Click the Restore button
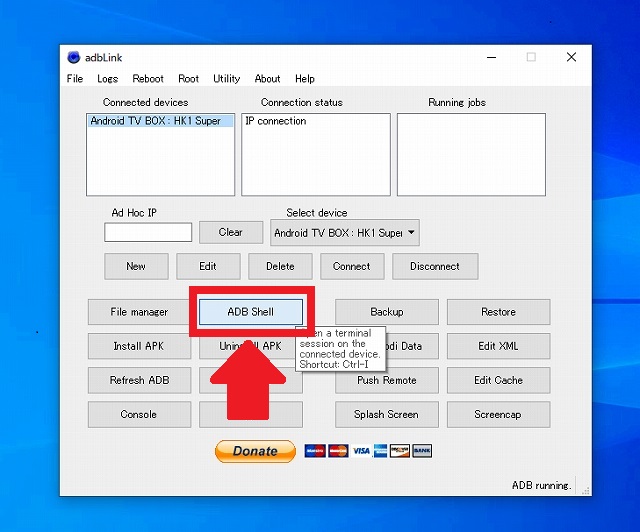Image resolution: width=640 pixels, height=532 pixels. pos(498,312)
